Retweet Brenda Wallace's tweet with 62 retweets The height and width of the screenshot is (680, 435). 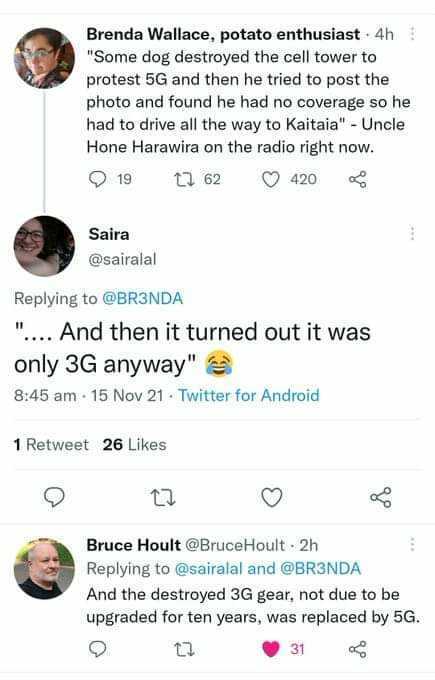(x=181, y=179)
